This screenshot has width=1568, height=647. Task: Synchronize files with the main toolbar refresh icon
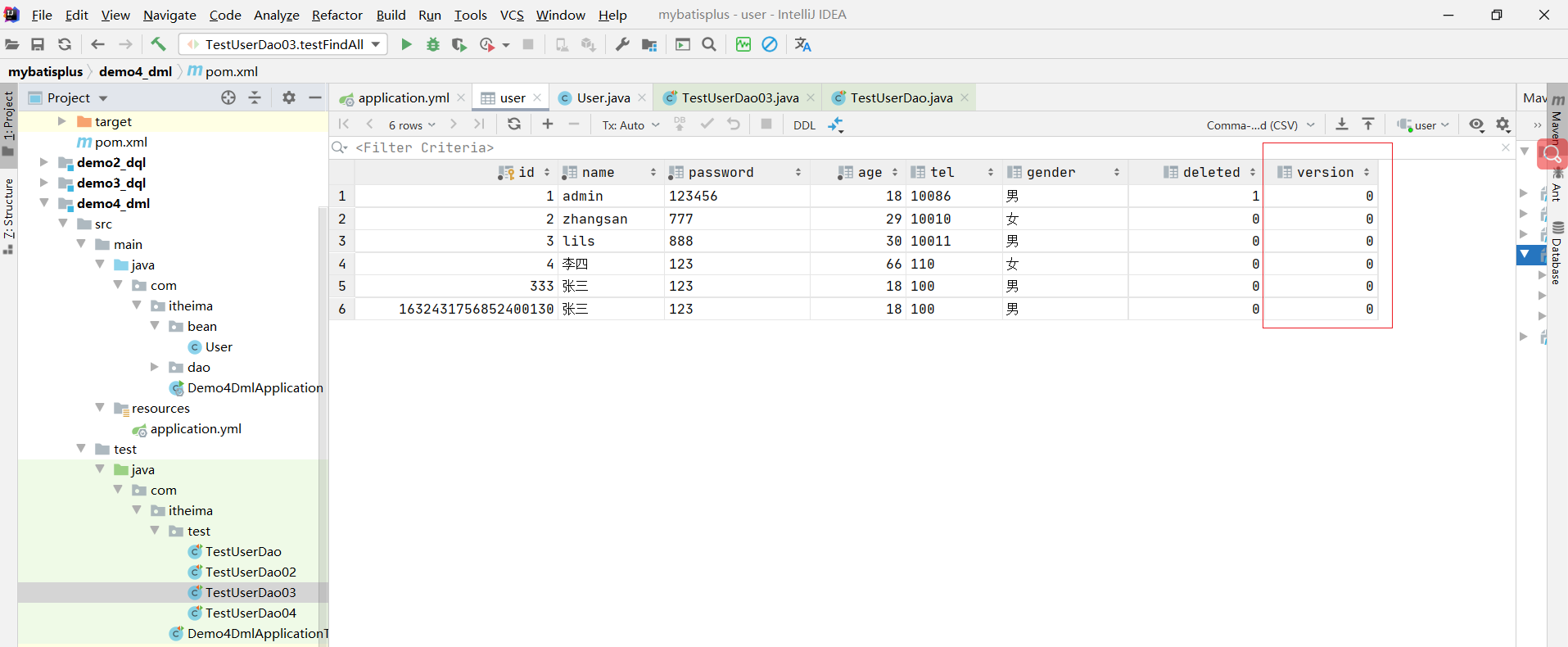point(65,44)
